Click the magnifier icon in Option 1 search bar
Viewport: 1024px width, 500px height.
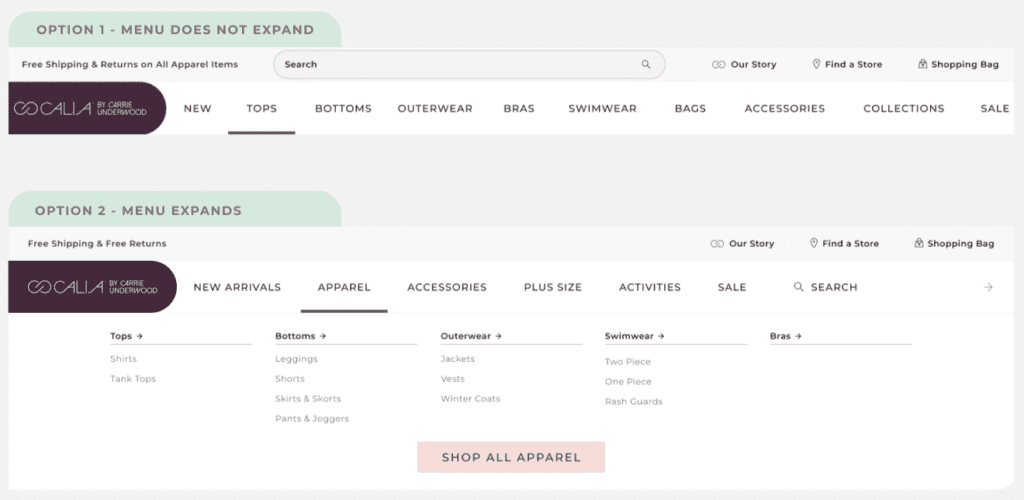(x=646, y=65)
